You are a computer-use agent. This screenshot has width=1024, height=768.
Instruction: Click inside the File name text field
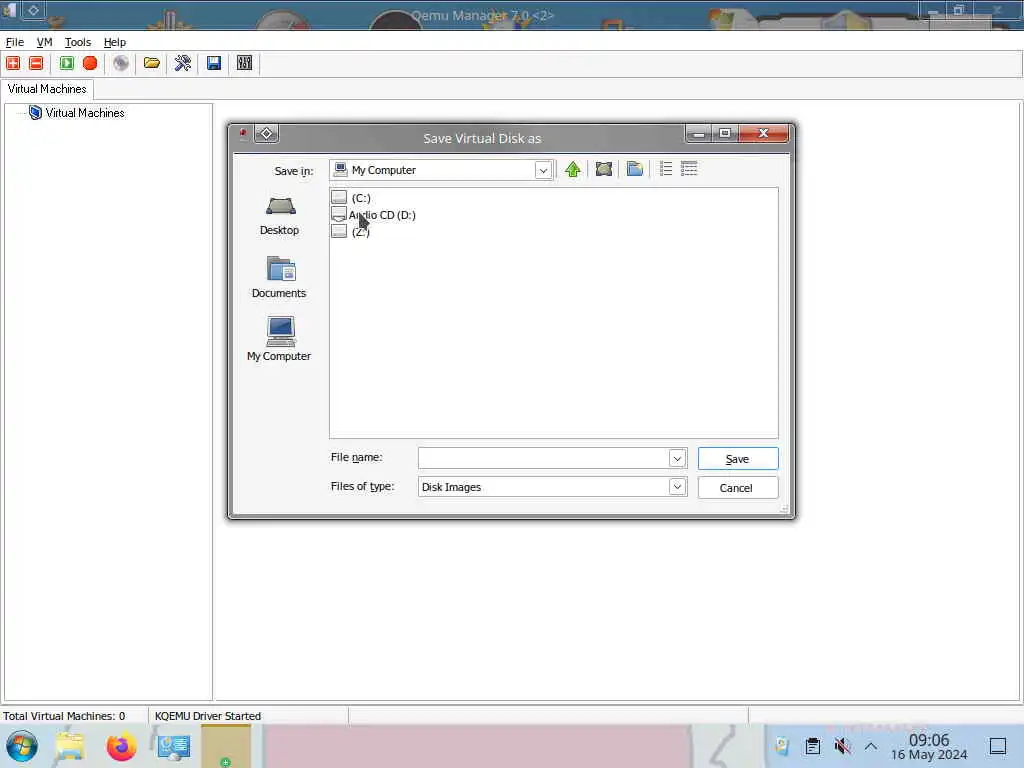(543, 458)
